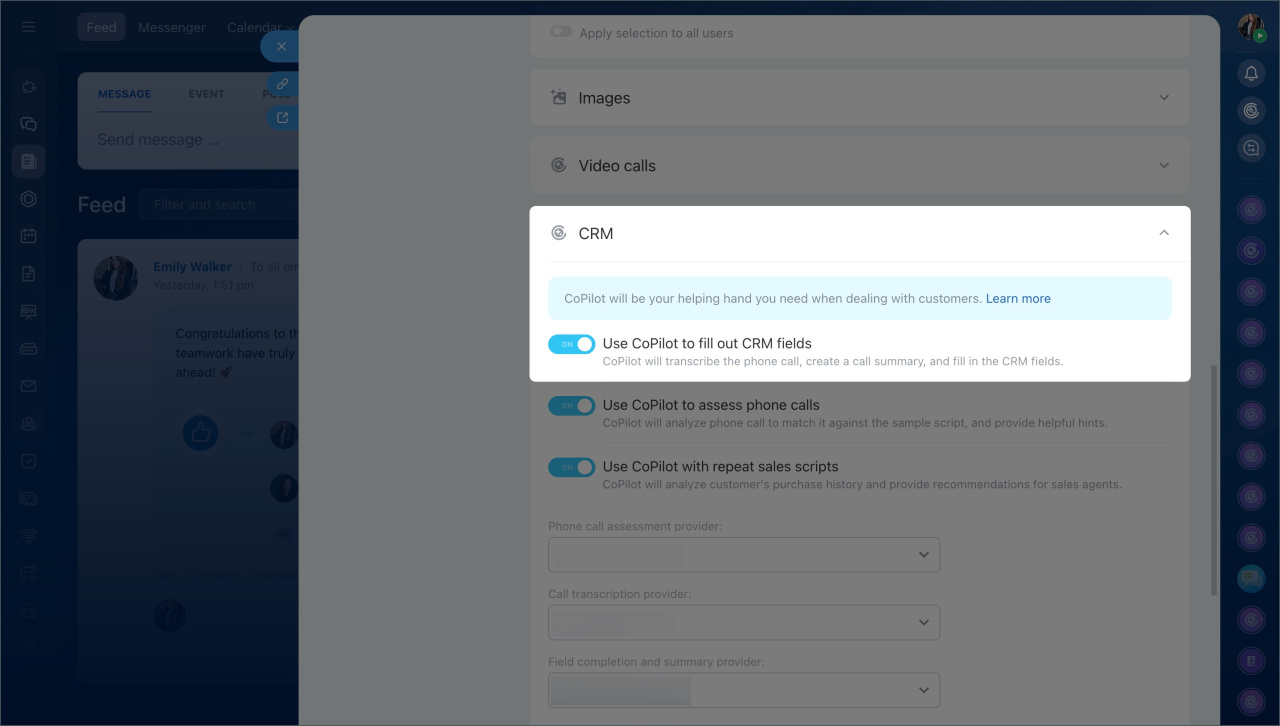Open the mail envelope sidebar icon
This screenshot has width=1280, height=726.
pyautogui.click(x=28, y=386)
